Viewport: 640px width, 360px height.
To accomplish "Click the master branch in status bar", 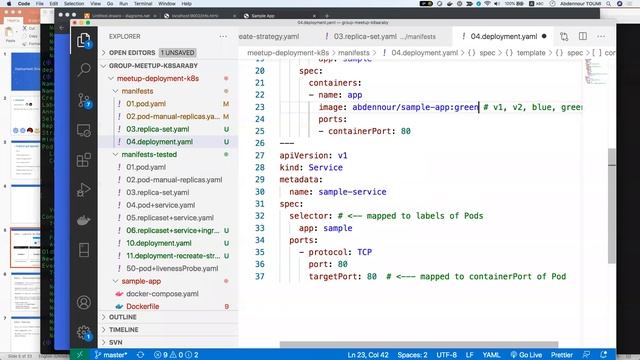I will (111, 355).
